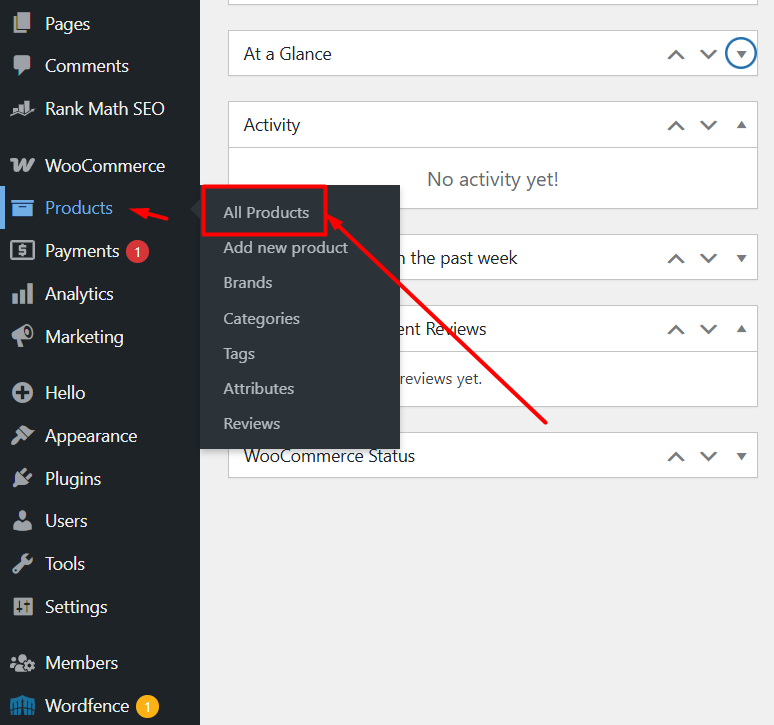Move Activity widget down
Screen dimensions: 774x725
[708, 125]
